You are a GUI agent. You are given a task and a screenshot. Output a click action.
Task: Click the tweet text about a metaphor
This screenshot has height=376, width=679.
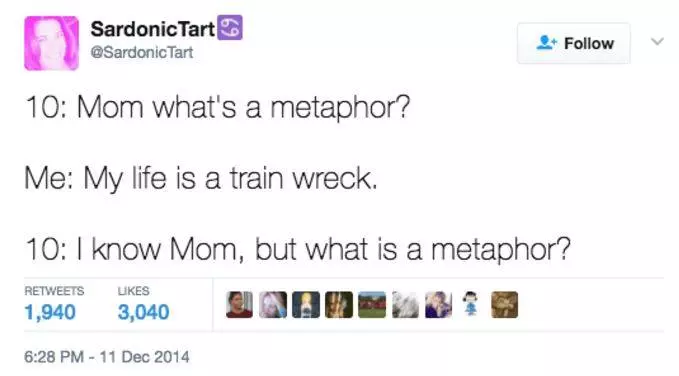pyautogui.click(x=298, y=178)
